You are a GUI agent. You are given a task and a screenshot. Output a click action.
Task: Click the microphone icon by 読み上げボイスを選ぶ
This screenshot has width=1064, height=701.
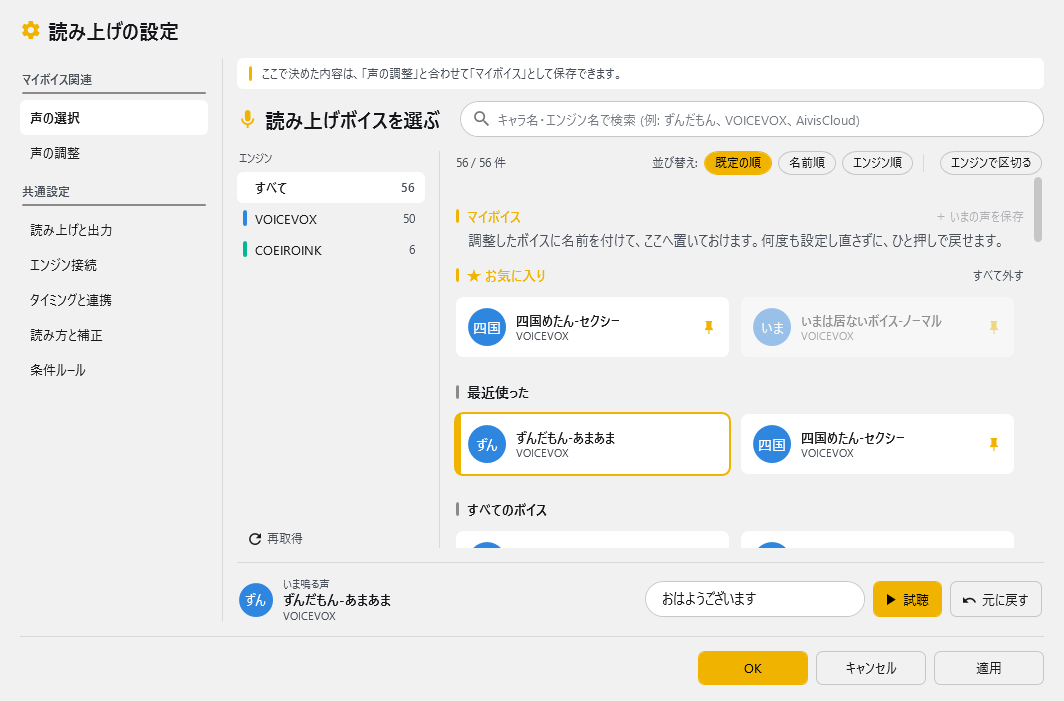click(x=248, y=120)
